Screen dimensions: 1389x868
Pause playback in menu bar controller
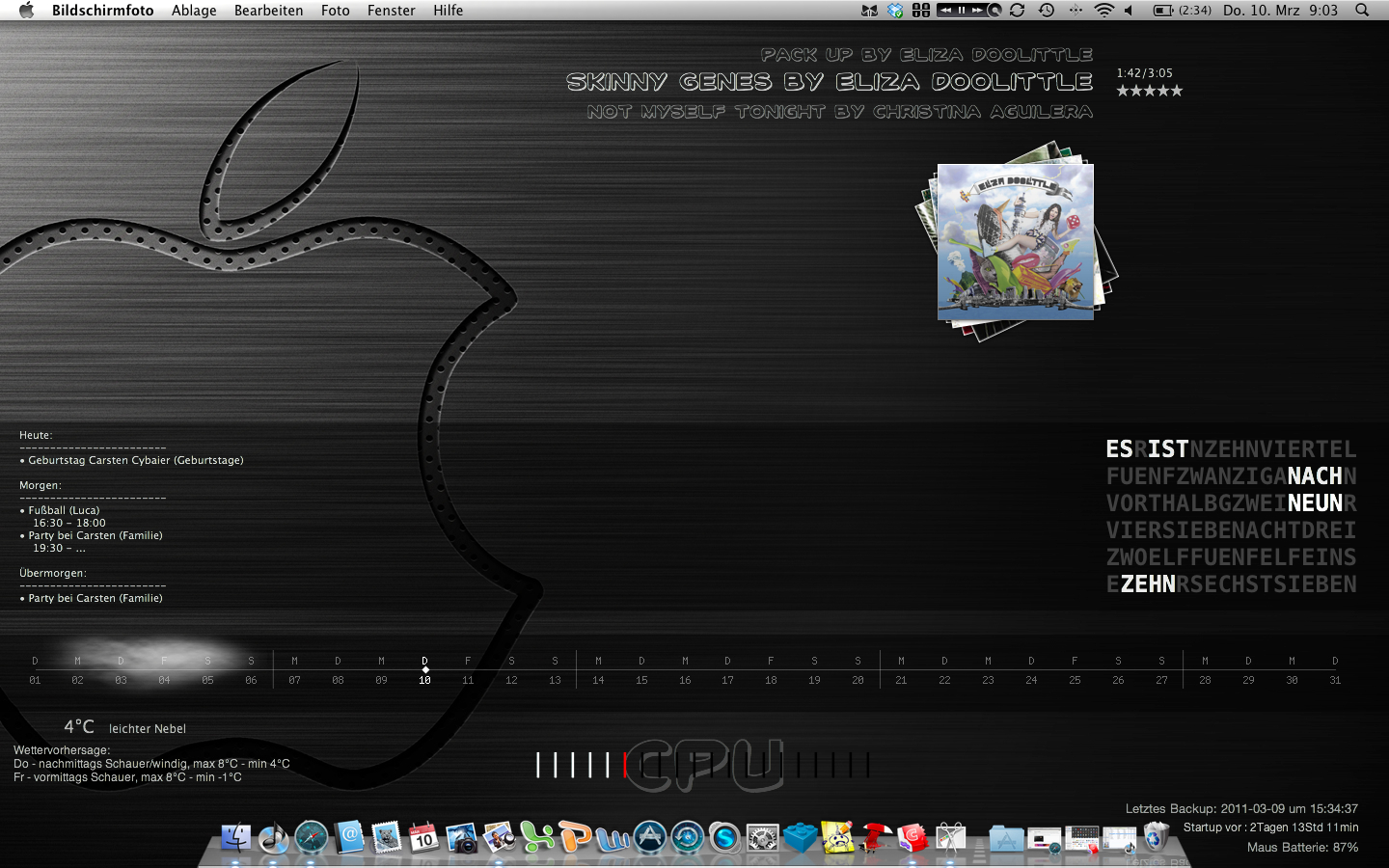click(962, 10)
